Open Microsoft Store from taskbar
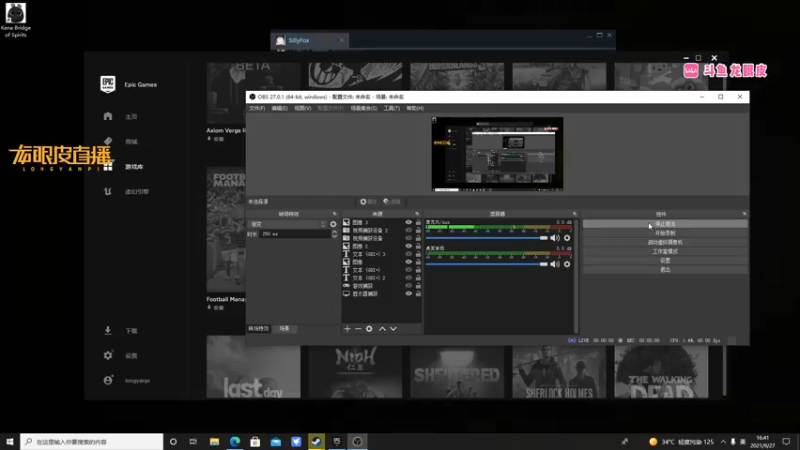The width and height of the screenshot is (800, 450). click(255, 442)
